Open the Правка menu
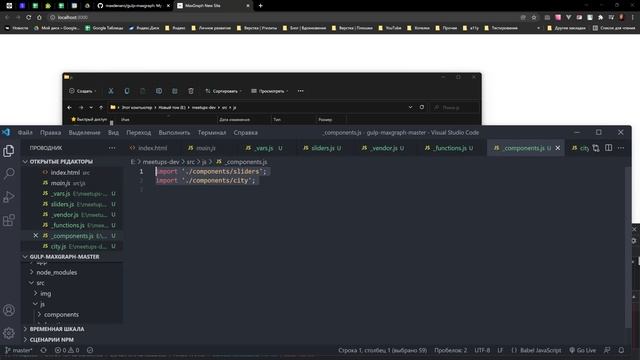This screenshot has height=360, width=640. 51,133
